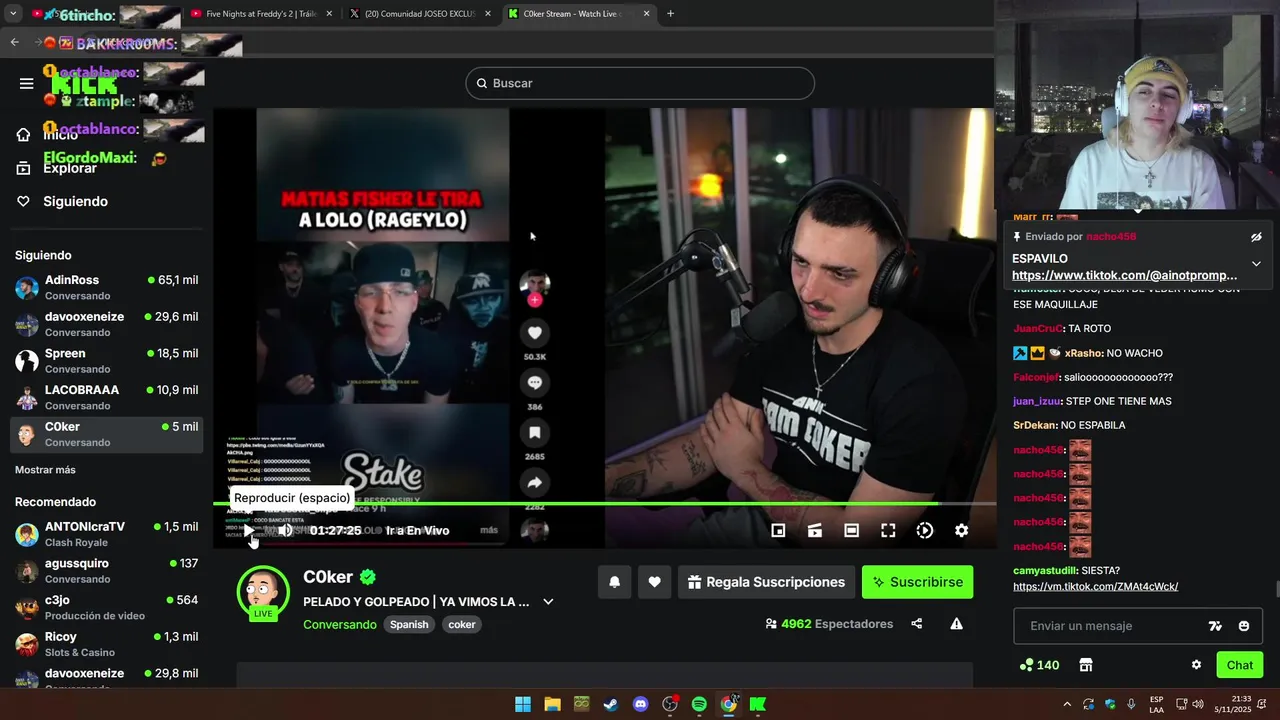Open chat settings gear icon
1280x720 pixels.
(x=1196, y=665)
